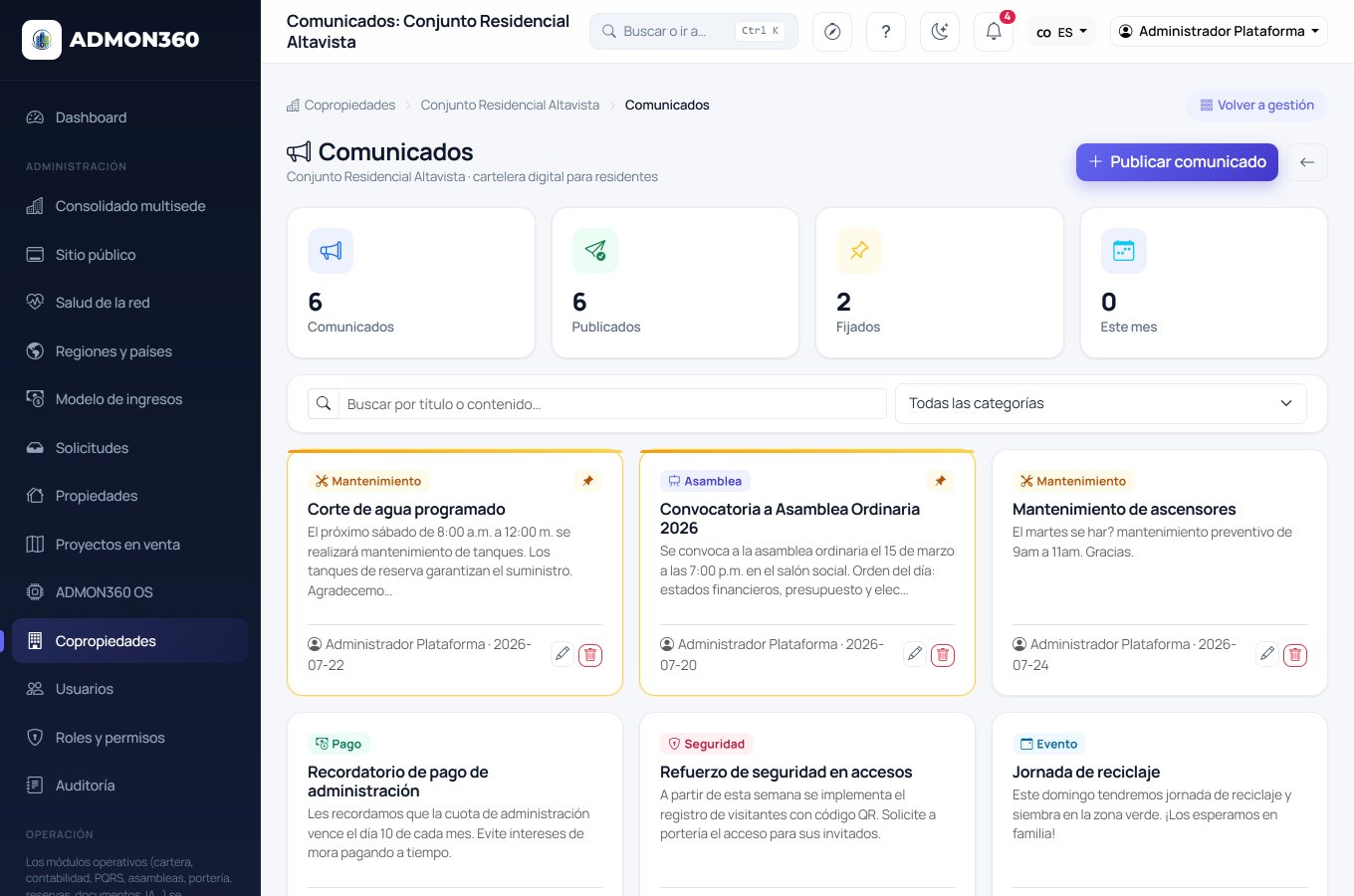Image resolution: width=1354 pixels, height=896 pixels.
Task: Click the Comunicados megaphone stat icon
Action: click(x=331, y=251)
